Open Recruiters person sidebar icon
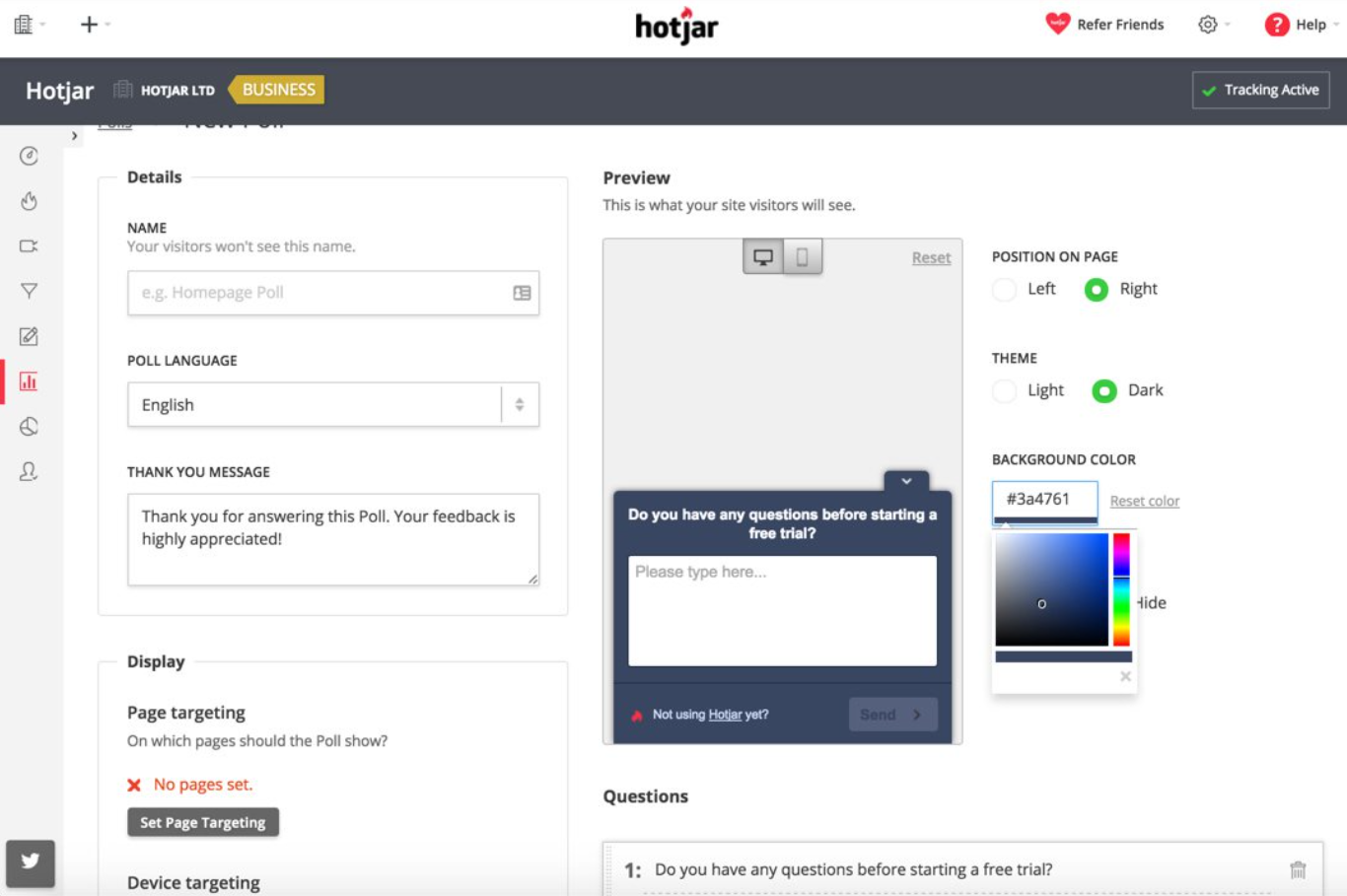Viewport: 1347px width, 896px height. point(29,472)
